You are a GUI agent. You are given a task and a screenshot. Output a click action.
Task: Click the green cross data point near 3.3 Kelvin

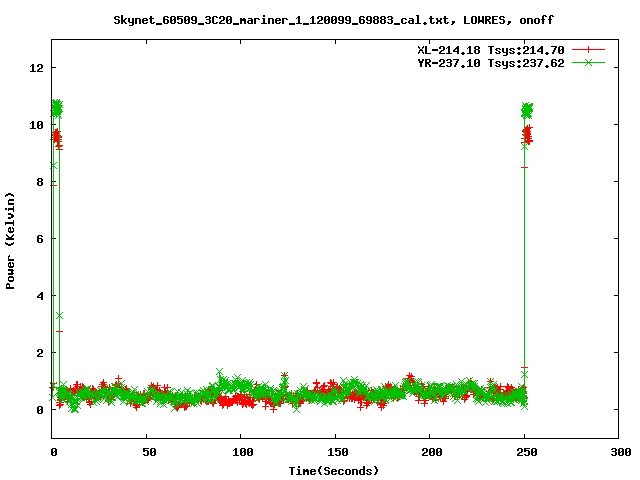tap(60, 316)
